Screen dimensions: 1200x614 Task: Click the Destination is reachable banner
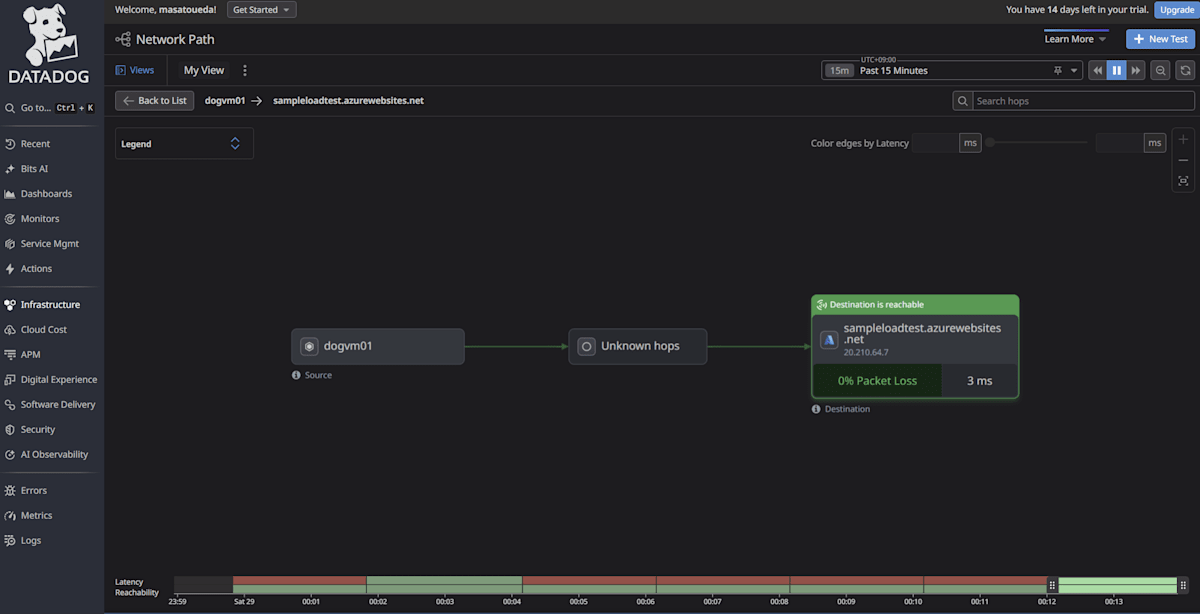[x=915, y=305]
